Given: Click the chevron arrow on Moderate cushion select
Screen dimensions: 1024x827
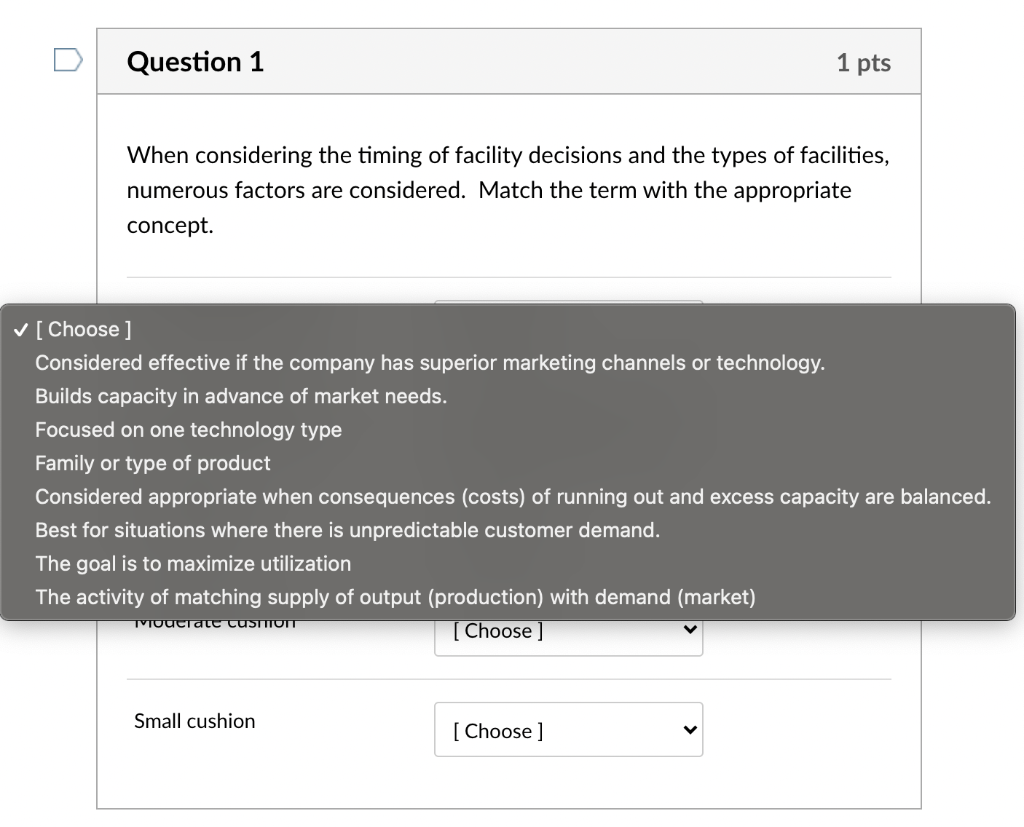Looking at the screenshot, I should pyautogui.click(x=688, y=631).
